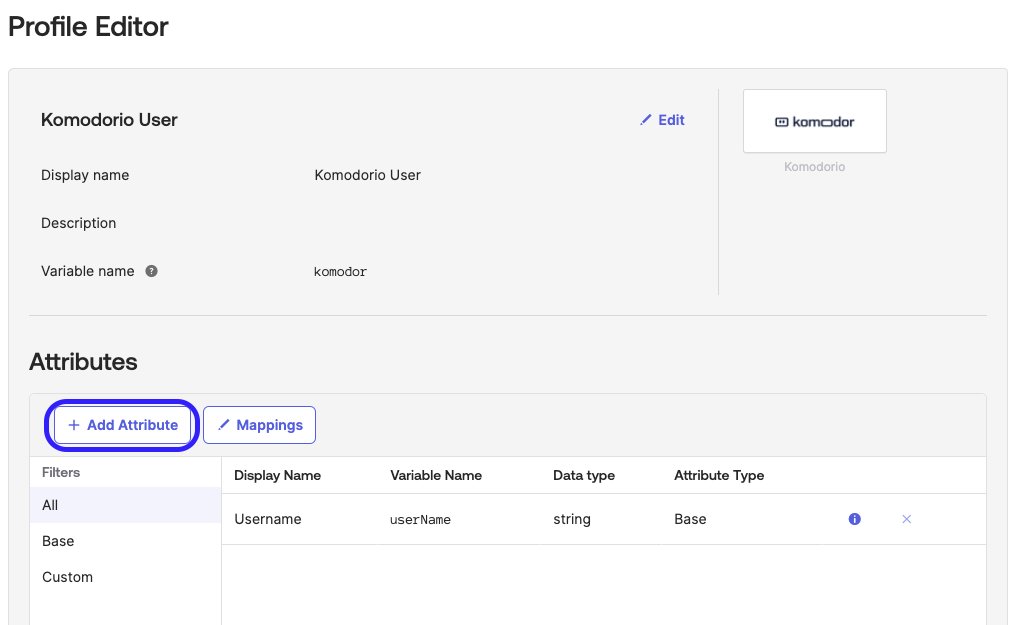Screen dimensions: 1017x625
Task: Click the string data type cell
Action: click(572, 519)
